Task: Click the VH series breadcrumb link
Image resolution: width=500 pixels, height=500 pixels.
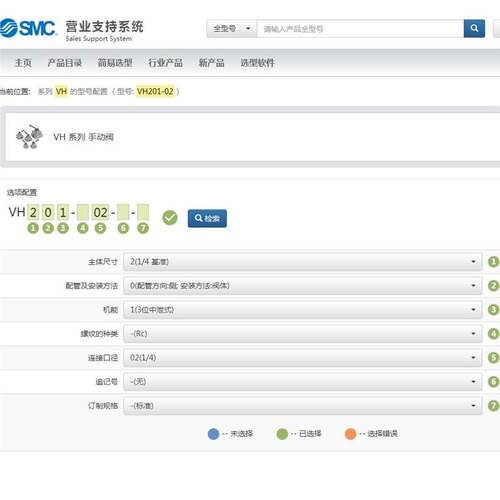Action: pos(61,91)
